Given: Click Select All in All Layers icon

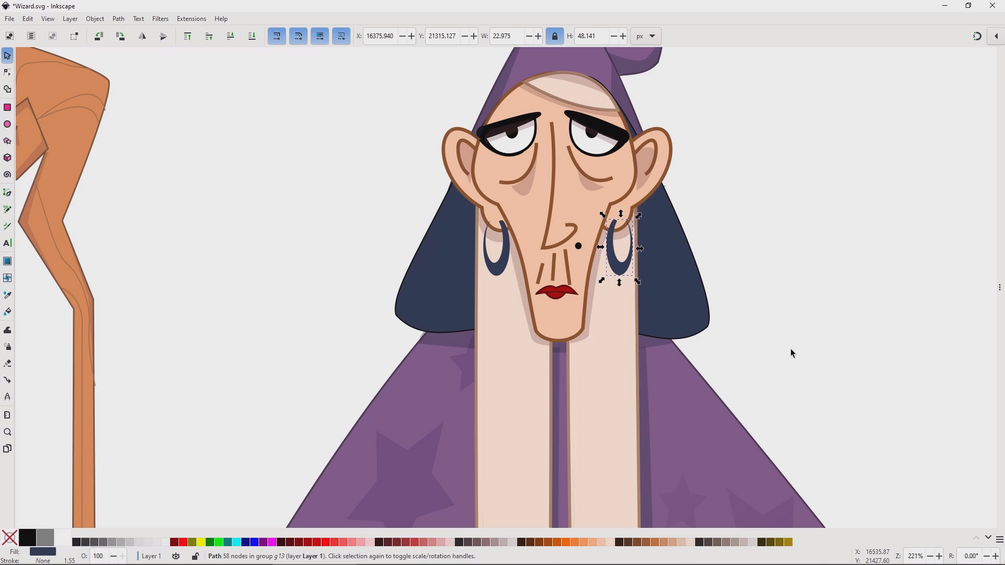Looking at the screenshot, I should [x=31, y=36].
